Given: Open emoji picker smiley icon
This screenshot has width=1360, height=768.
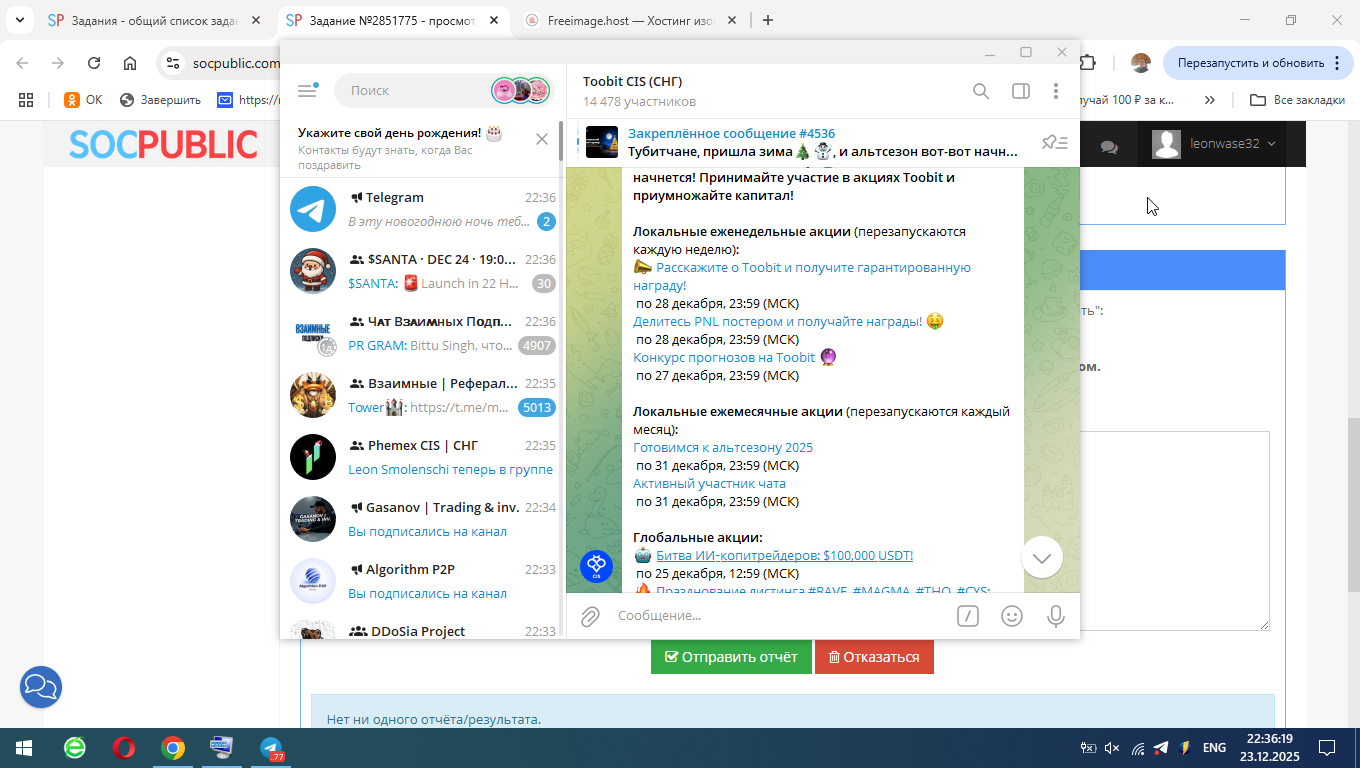Looking at the screenshot, I should click(1012, 616).
